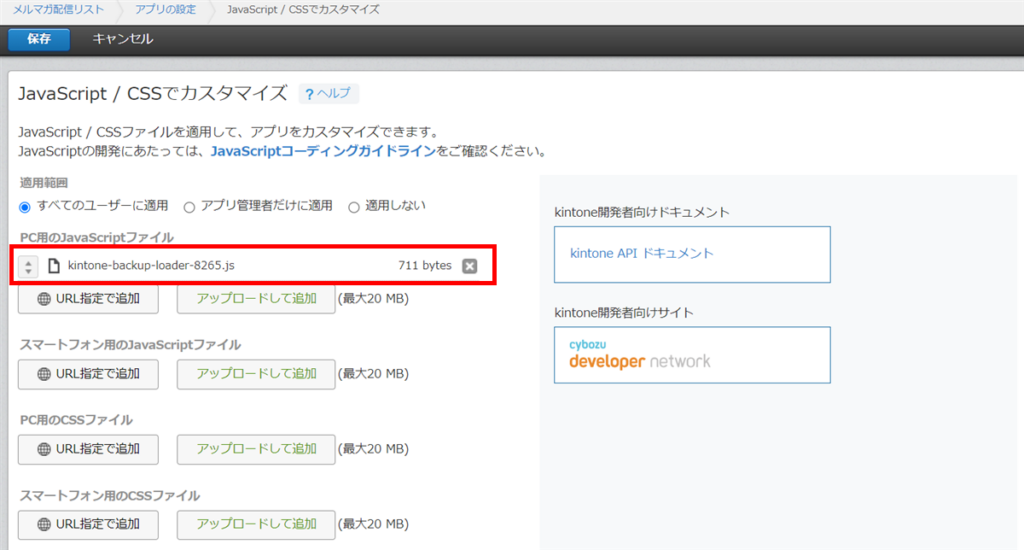The height and width of the screenshot is (550, 1024).
Task: Click URL指定で追加 under PC用のJavaScriptファイル
Action: 88,299
